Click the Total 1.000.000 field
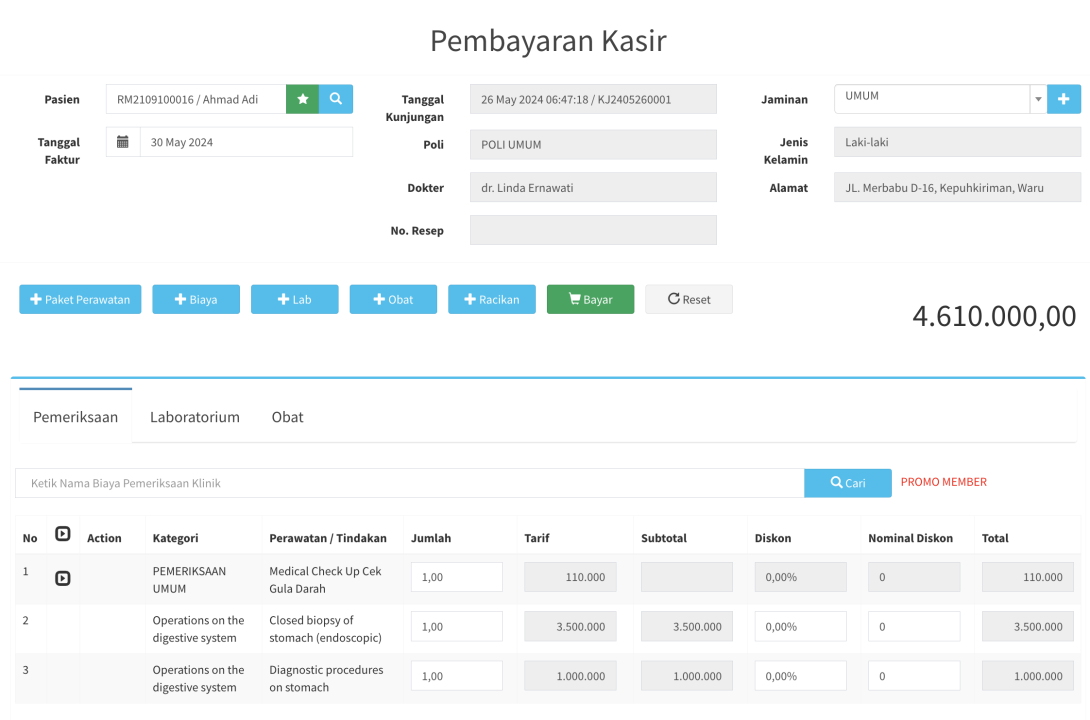This screenshot has width=1090, height=720. (x=1027, y=676)
